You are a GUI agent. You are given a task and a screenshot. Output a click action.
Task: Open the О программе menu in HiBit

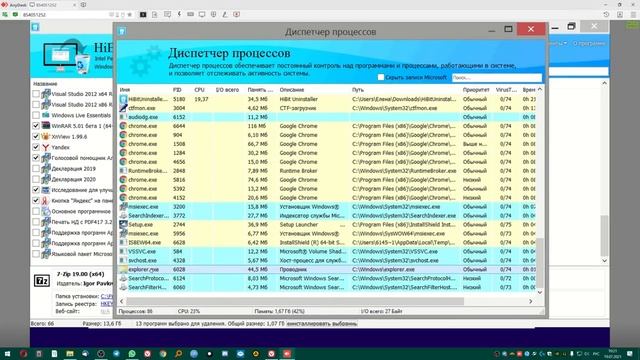click(589, 43)
